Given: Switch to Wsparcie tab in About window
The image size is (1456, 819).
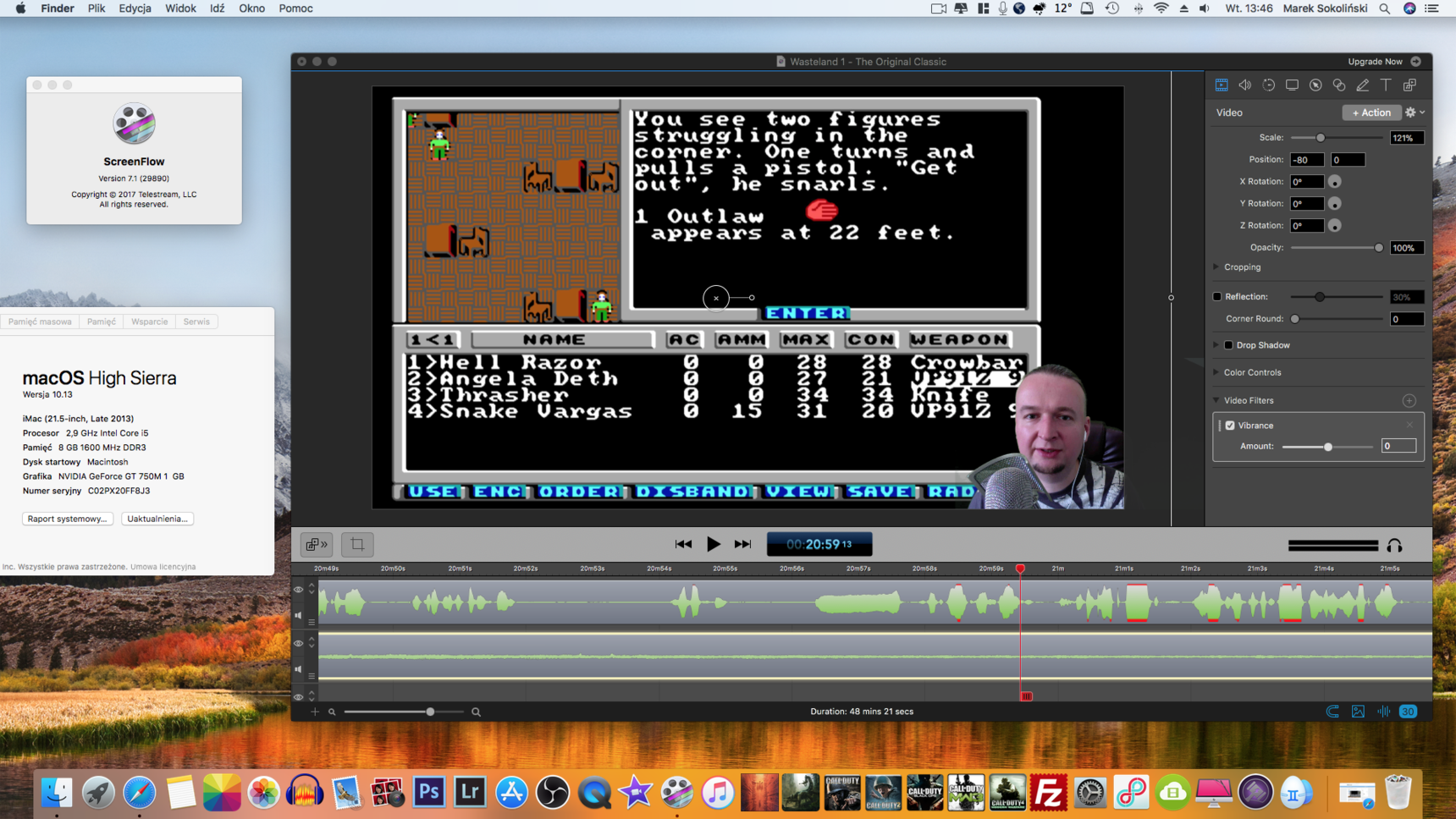Looking at the screenshot, I should (x=149, y=322).
